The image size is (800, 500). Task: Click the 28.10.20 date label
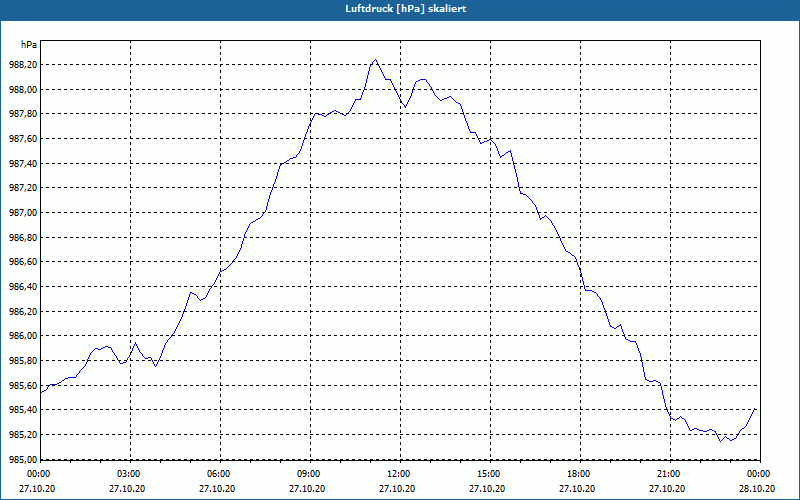tap(757, 488)
